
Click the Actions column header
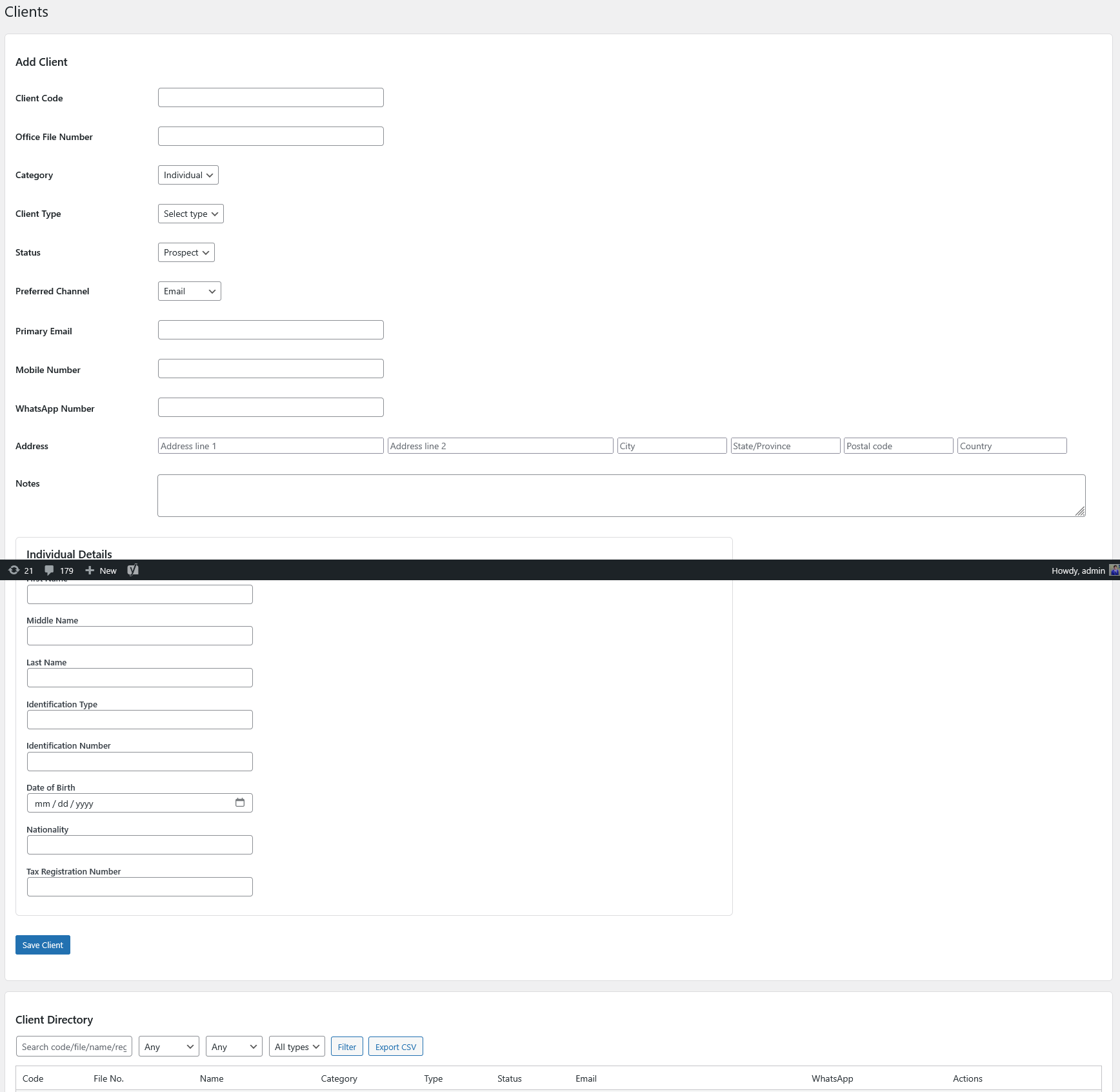968,1078
